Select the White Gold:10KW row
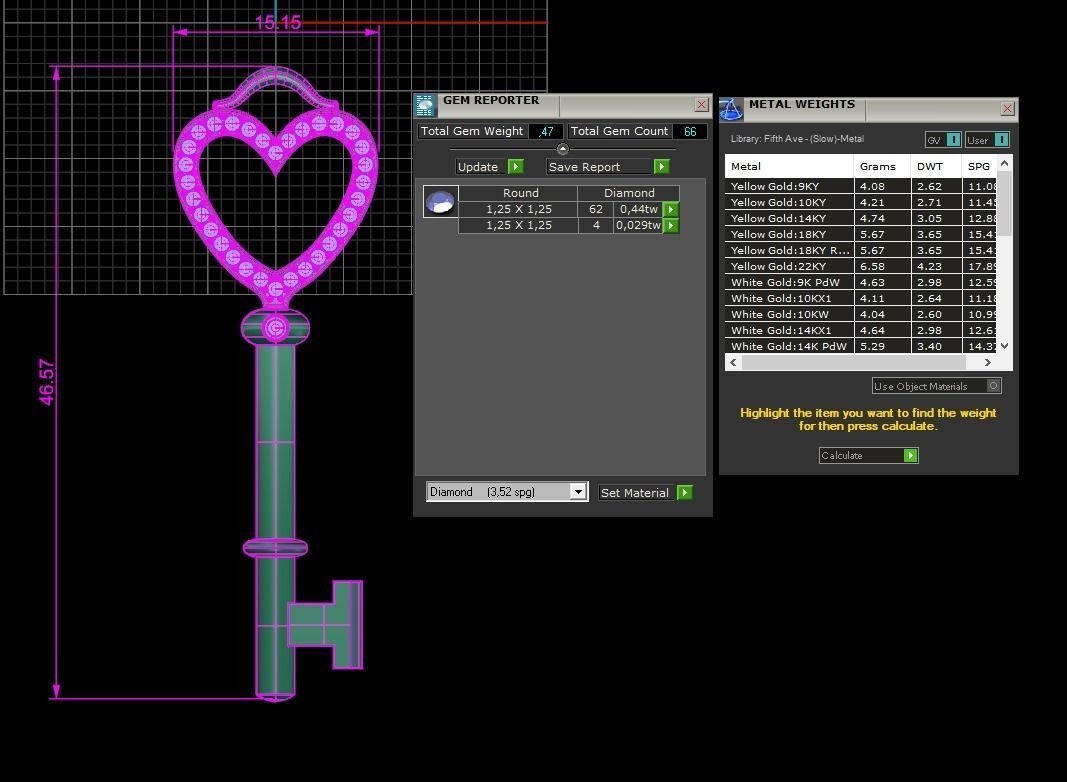Screen dimensions: 1067x782 [861, 314]
